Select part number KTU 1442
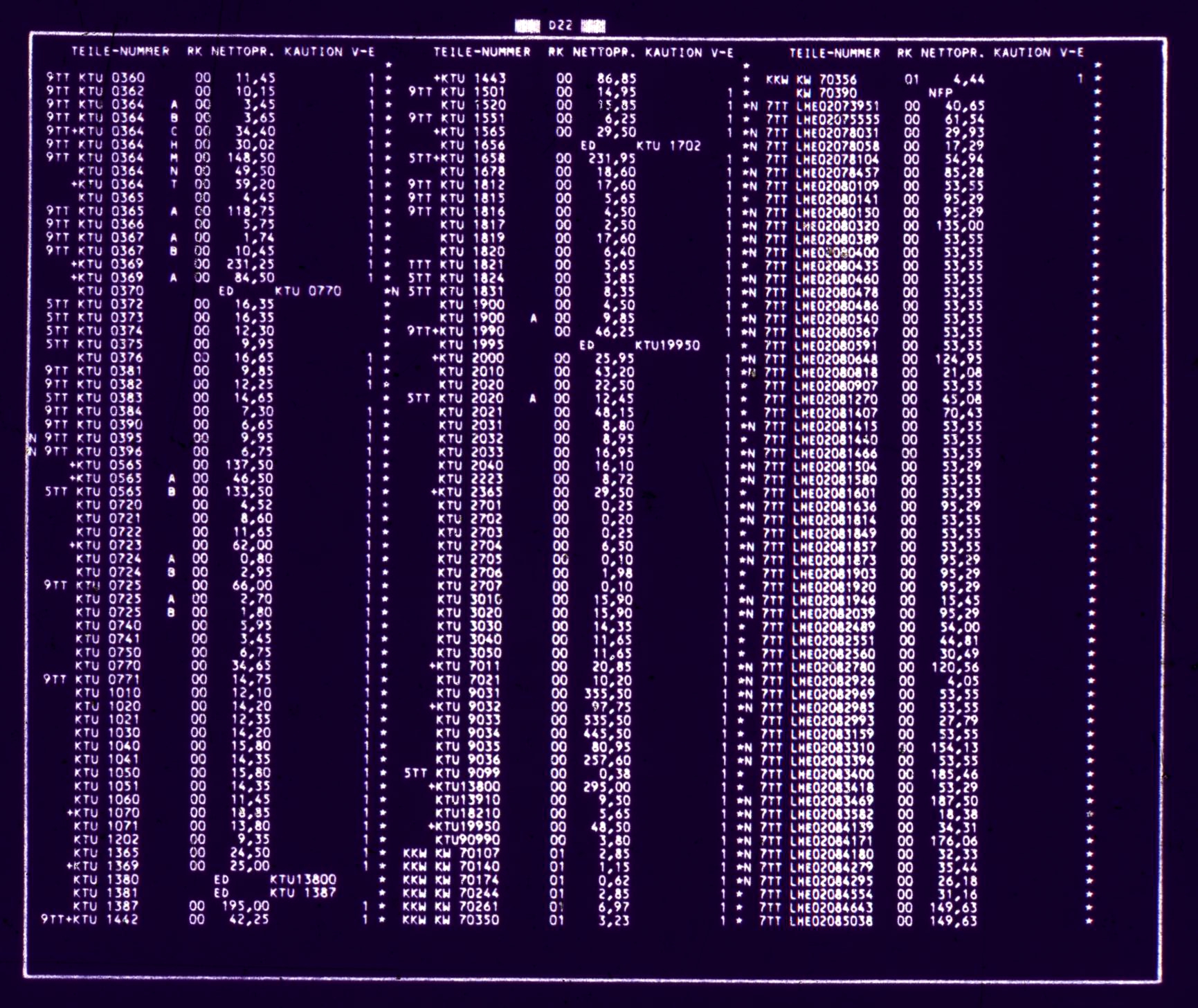 (x=107, y=920)
